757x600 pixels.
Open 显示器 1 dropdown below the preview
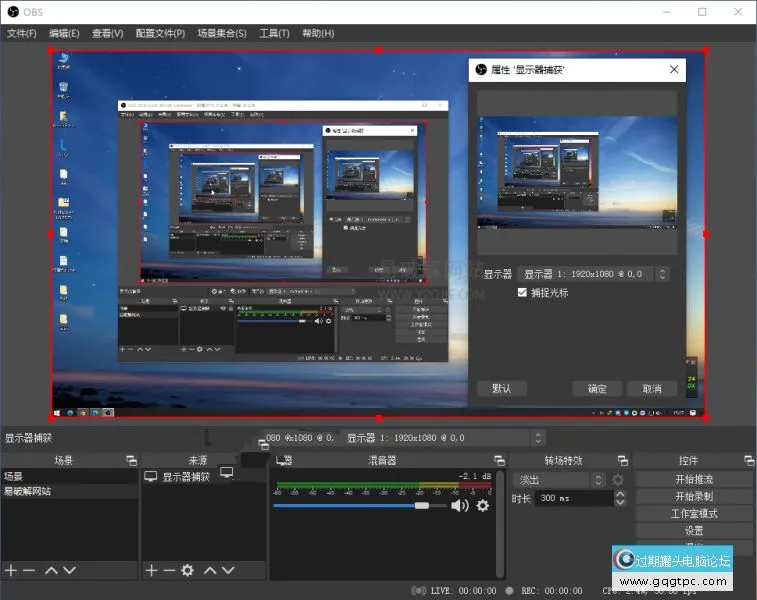[442, 438]
